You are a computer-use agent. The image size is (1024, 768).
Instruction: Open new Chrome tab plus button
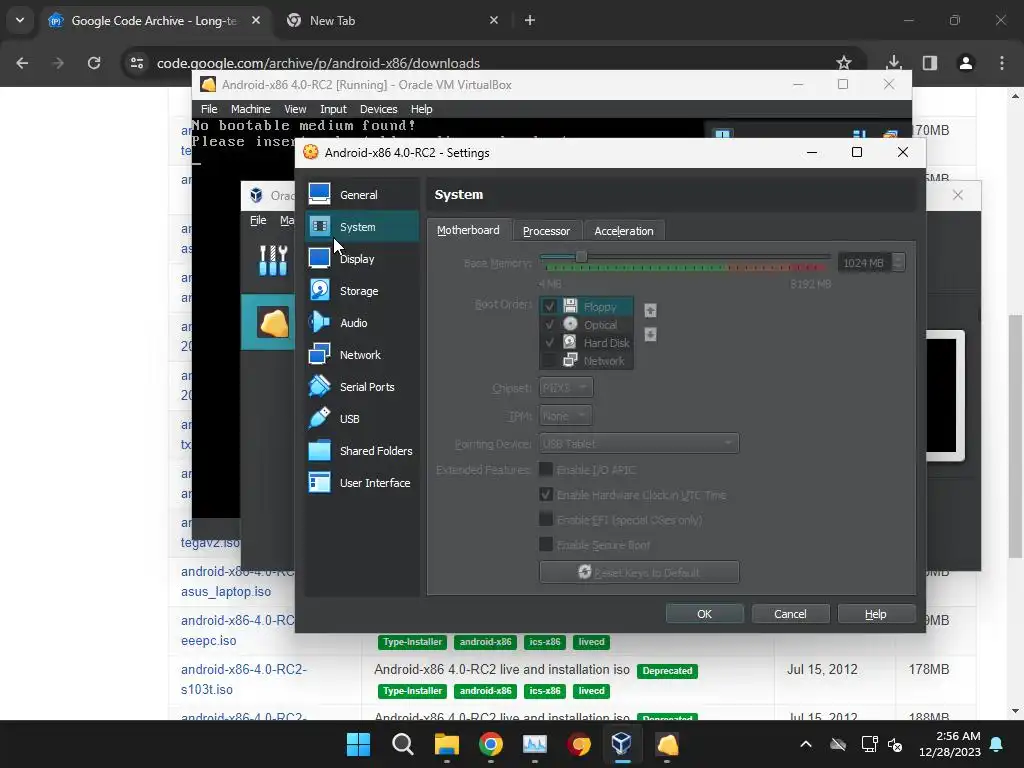(x=530, y=20)
